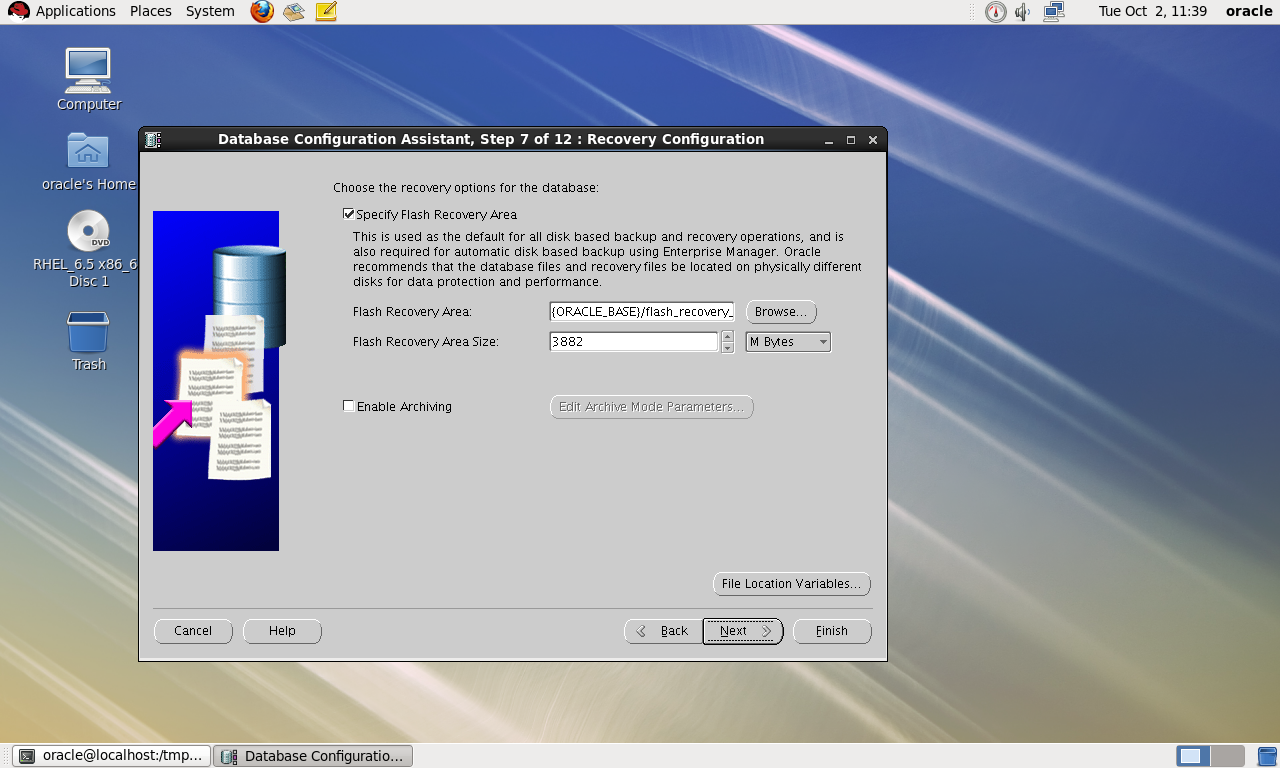Click the Flash Recovery Area Size field
This screenshot has height=768, width=1280.
pyautogui.click(x=634, y=342)
